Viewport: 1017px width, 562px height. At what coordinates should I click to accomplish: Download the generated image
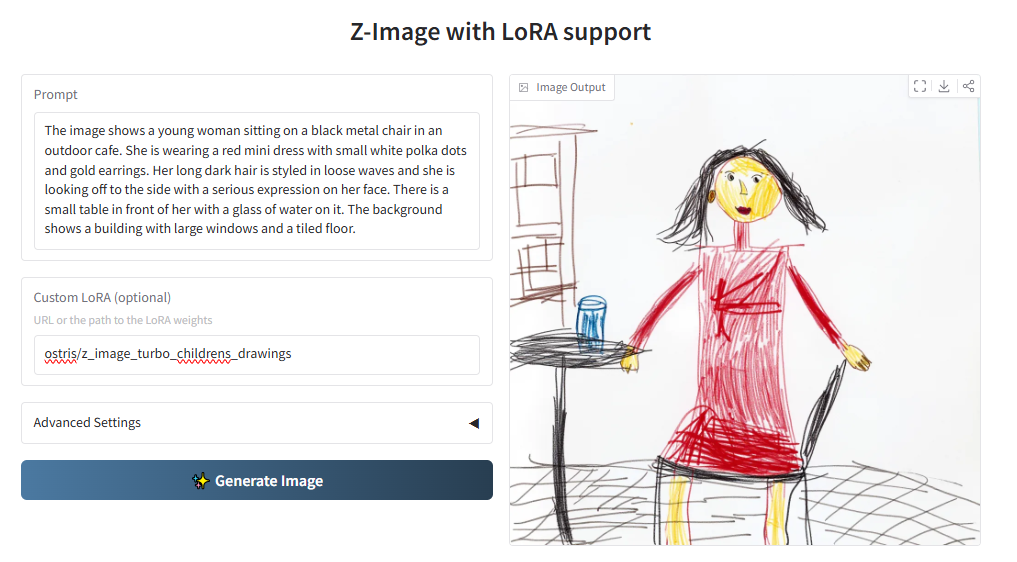(944, 86)
